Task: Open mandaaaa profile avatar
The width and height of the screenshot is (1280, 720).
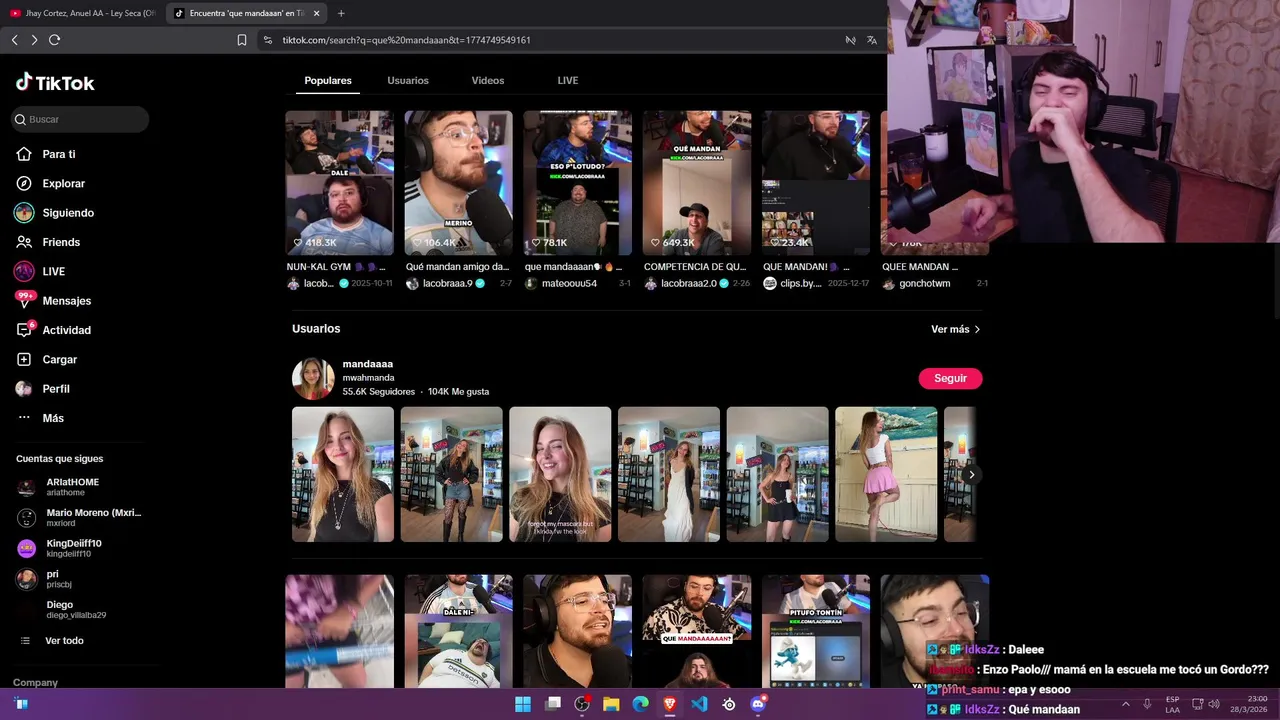Action: pyautogui.click(x=313, y=378)
